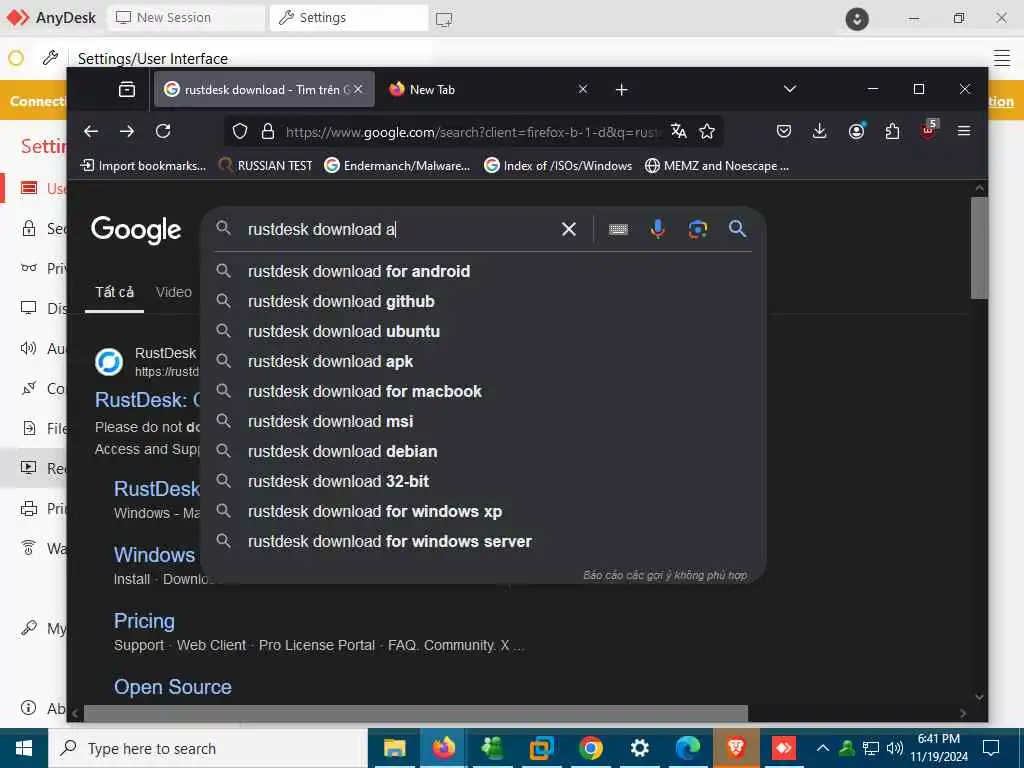
Task: Open Endermanch/Malware bookmark
Action: click(398, 166)
